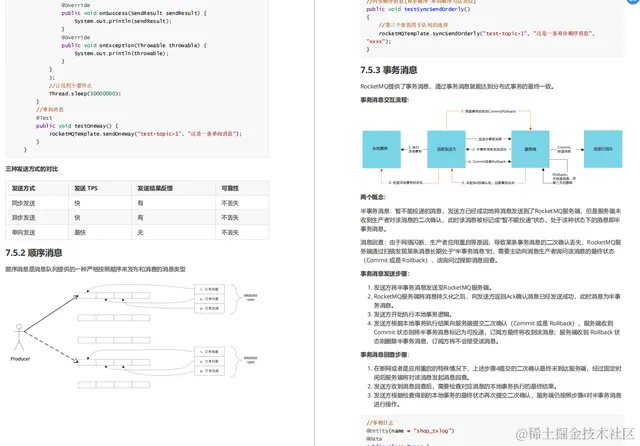
Task: Click the heading "7.5.3 事务消息"
Action: [x=389, y=70]
